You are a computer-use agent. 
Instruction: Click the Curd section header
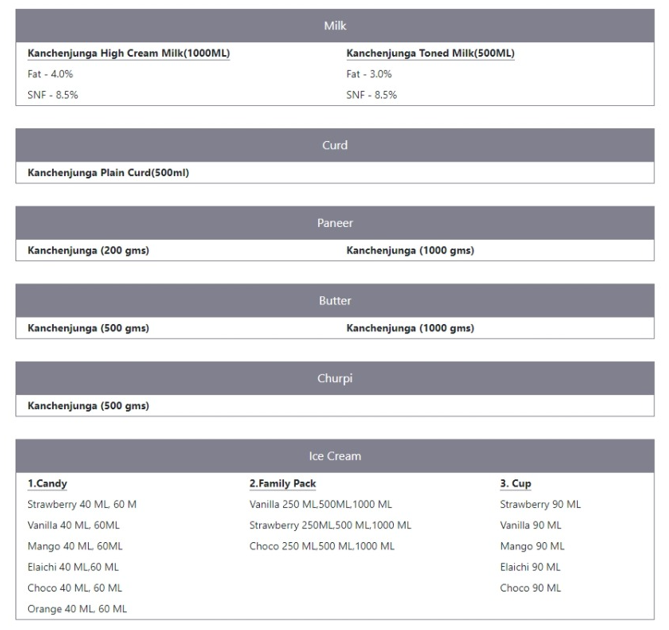(335, 145)
